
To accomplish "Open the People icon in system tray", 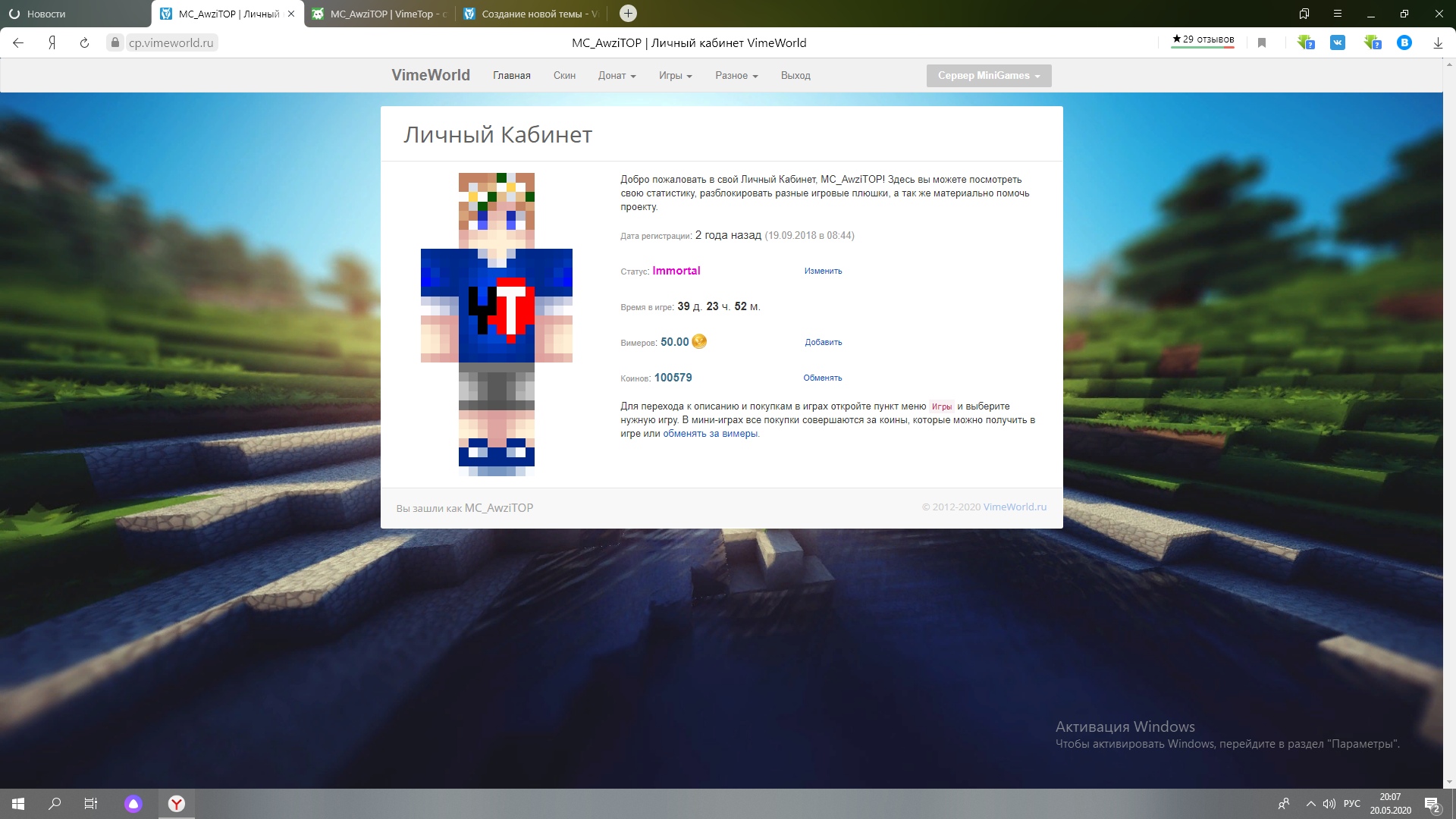I will click(x=1283, y=804).
